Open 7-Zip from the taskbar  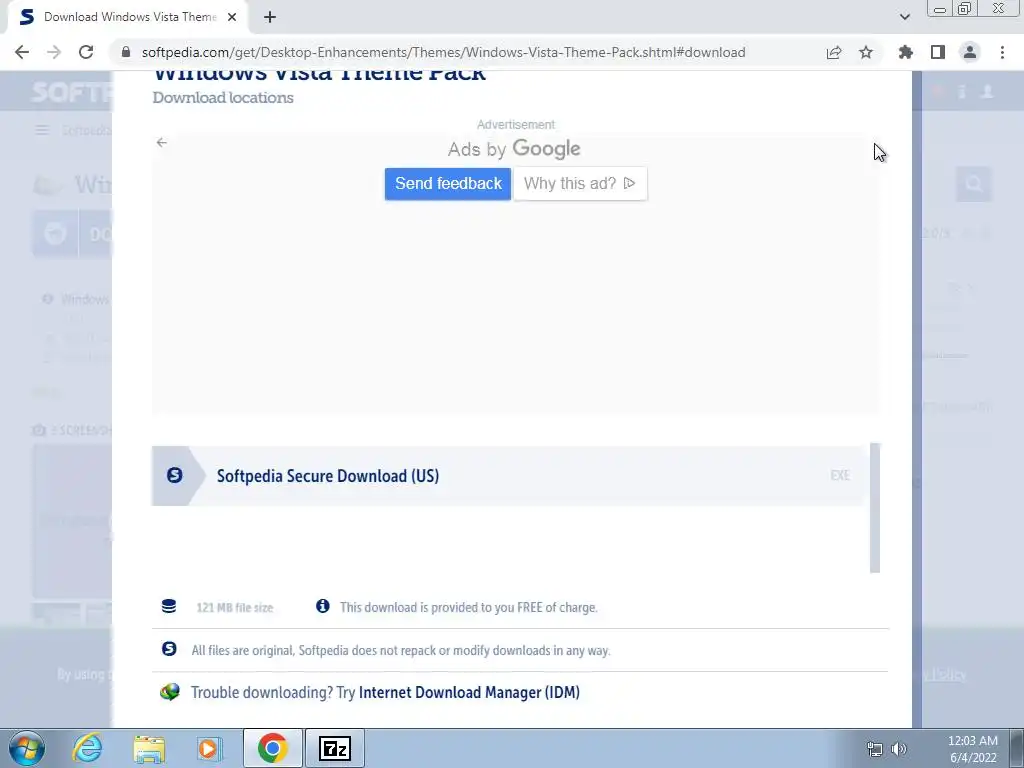[335, 748]
